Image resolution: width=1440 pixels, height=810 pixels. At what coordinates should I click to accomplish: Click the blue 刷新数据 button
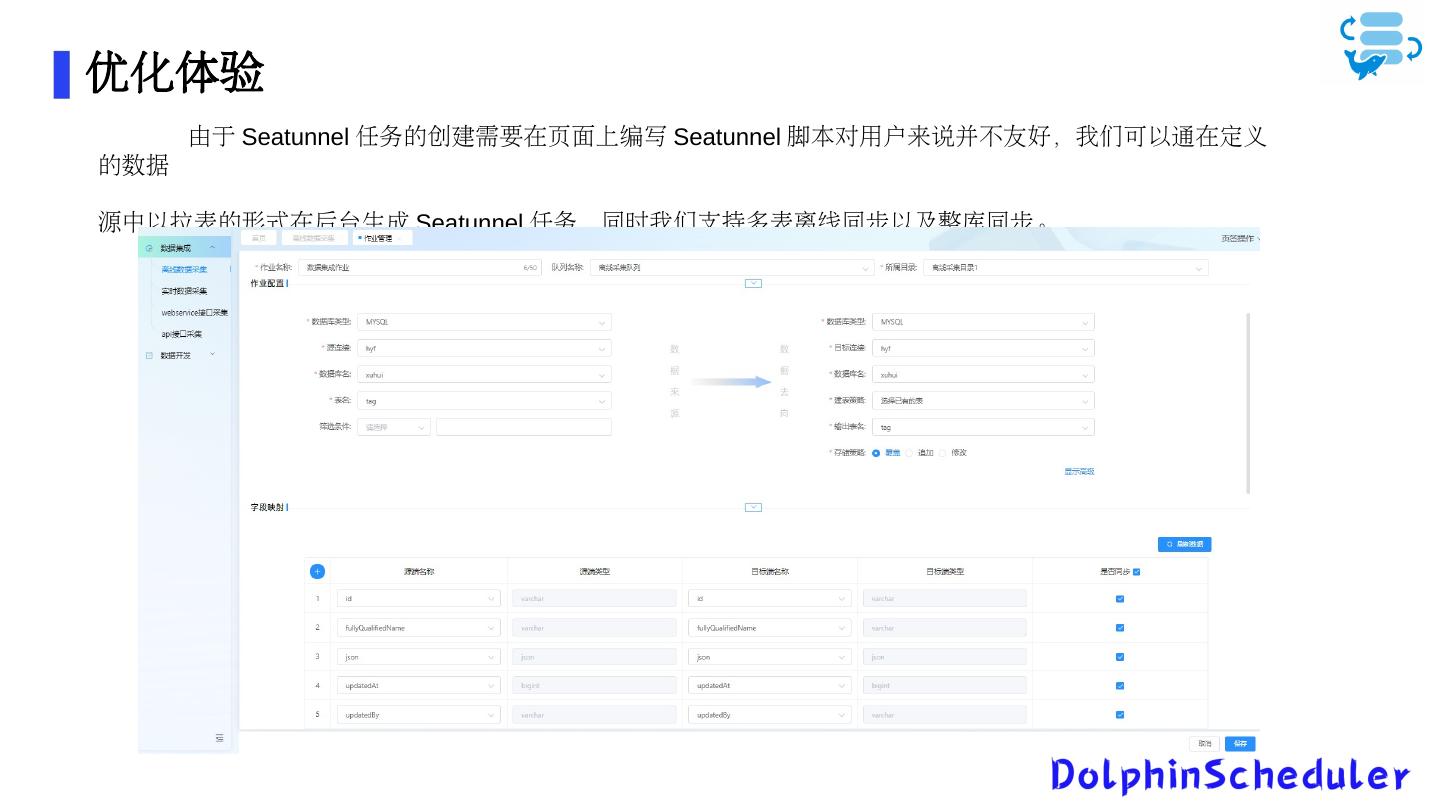point(1184,544)
